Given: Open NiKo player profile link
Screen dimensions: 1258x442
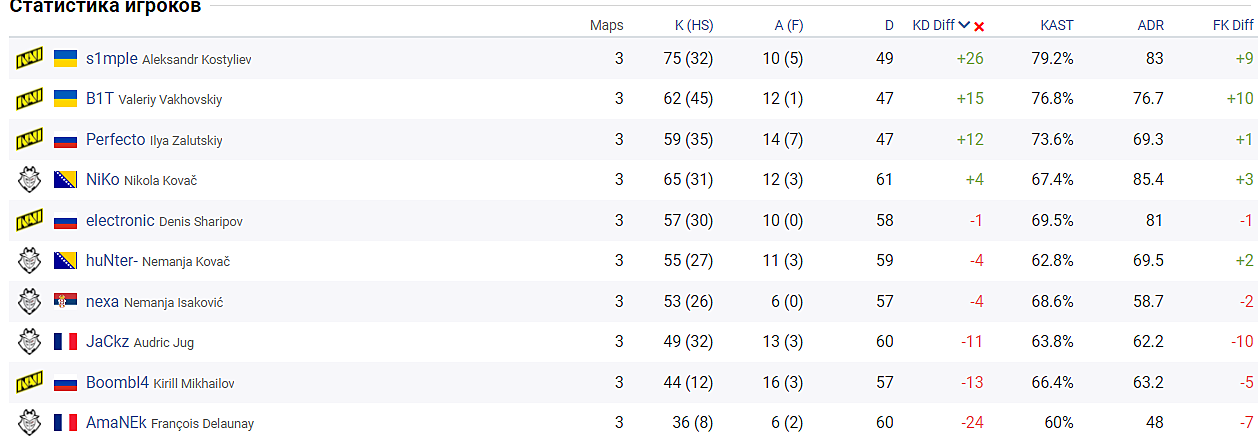Looking at the screenshot, I should coord(103,180).
